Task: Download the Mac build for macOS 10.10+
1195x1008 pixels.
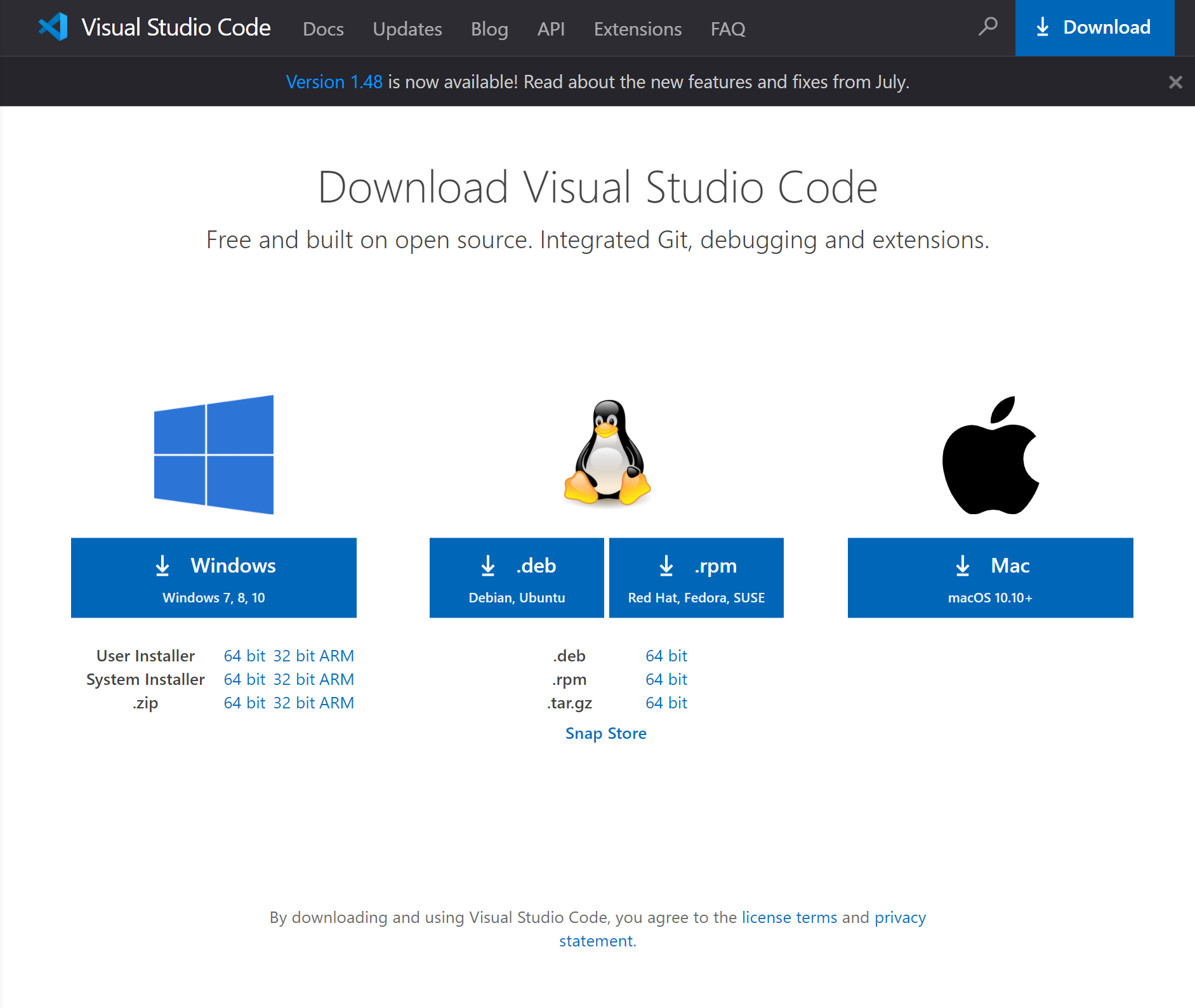Action: click(991, 578)
